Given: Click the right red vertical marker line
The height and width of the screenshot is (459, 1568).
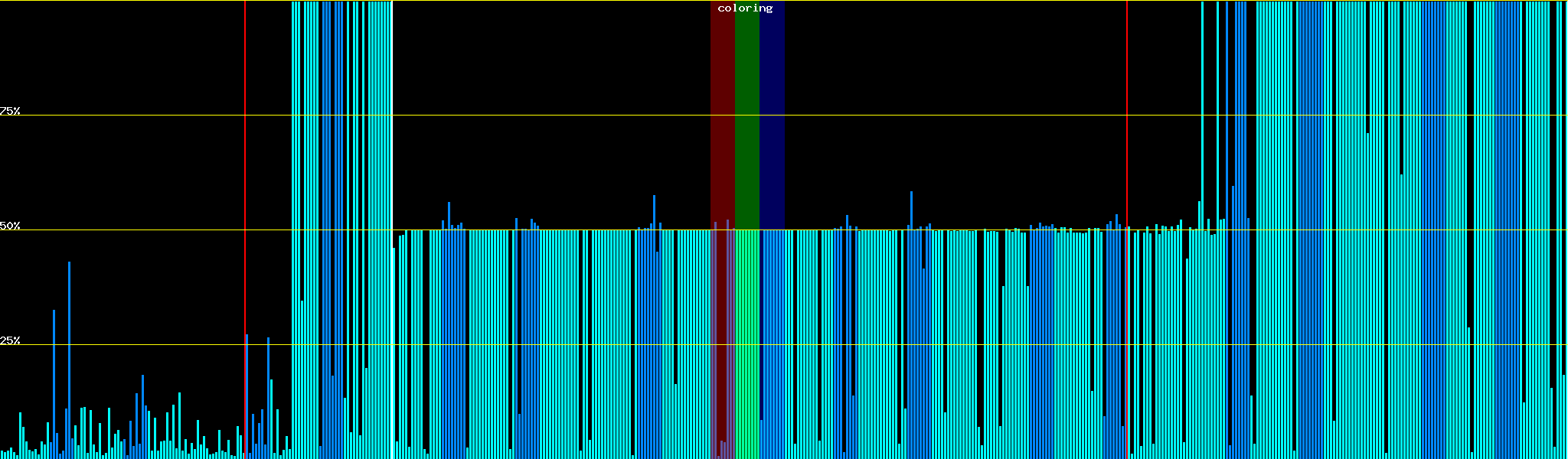Looking at the screenshot, I should [1127, 115].
